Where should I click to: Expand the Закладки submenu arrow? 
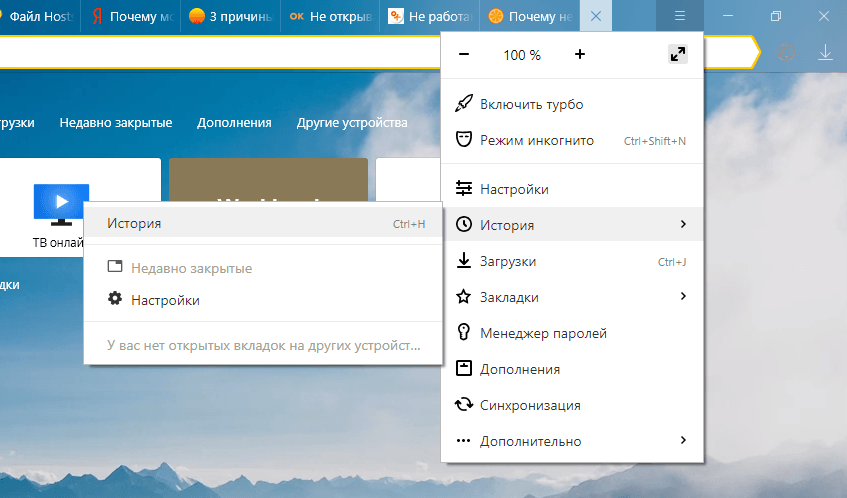coord(683,296)
